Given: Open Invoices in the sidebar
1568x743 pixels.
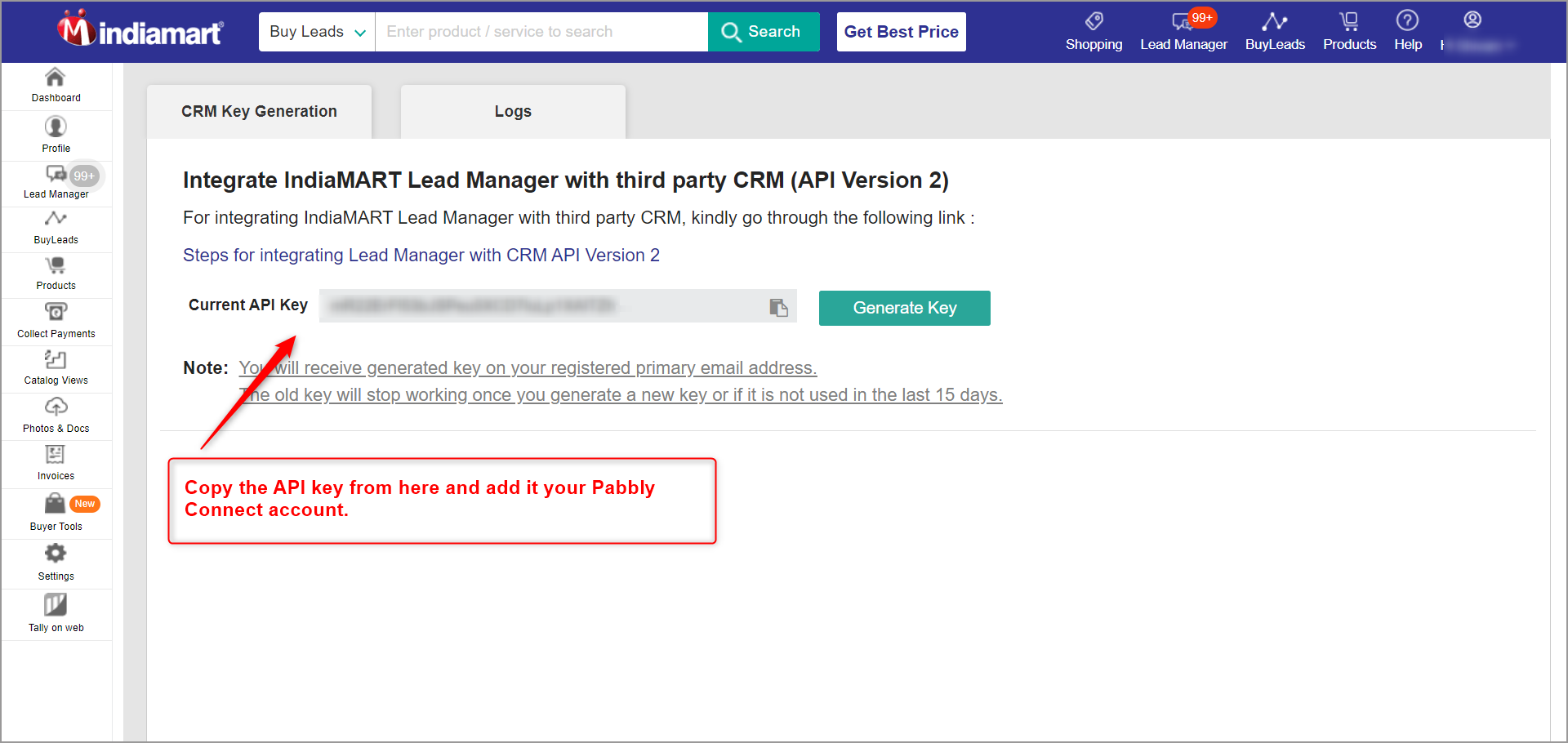Looking at the screenshot, I should 56,464.
